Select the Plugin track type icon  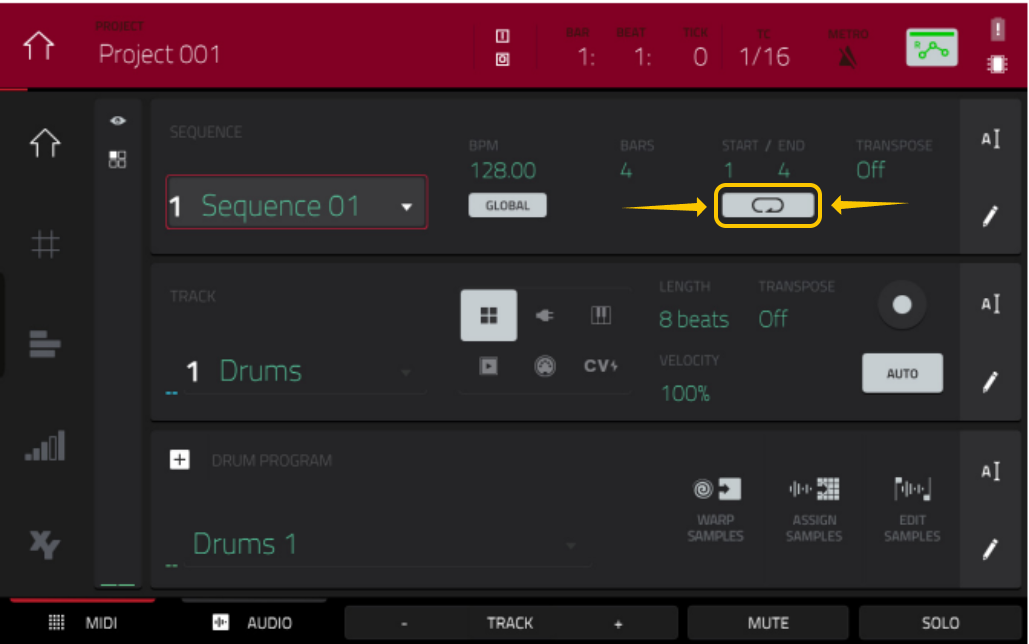545,315
